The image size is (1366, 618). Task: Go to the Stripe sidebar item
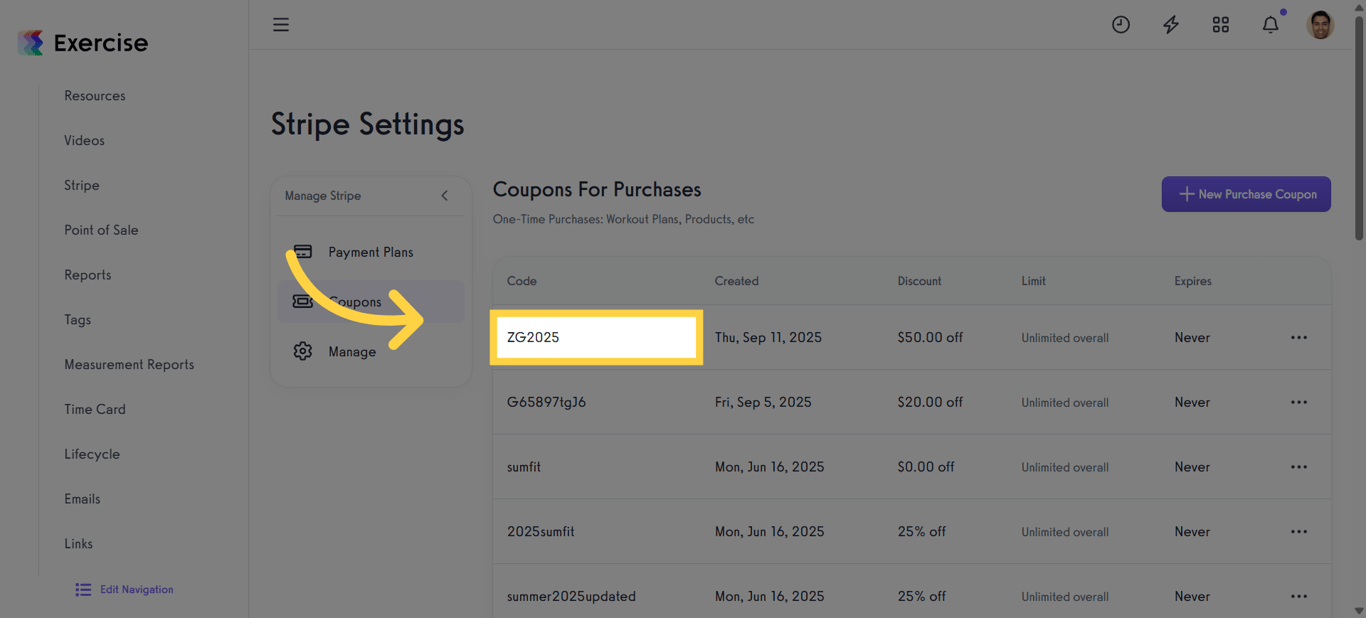[81, 185]
